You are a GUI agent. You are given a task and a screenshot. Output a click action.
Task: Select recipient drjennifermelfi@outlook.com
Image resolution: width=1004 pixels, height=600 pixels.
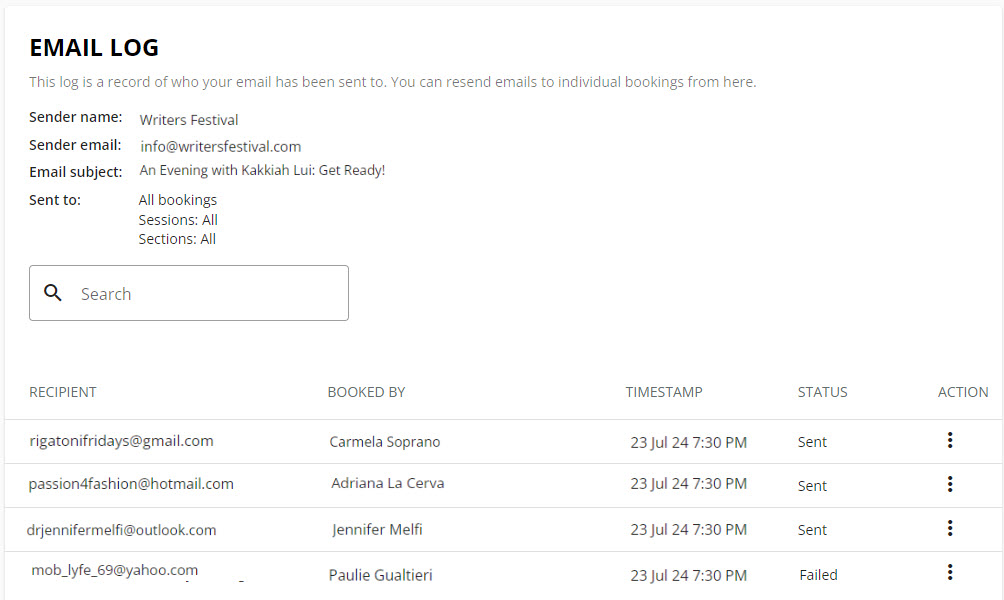pyautogui.click(x=122, y=530)
